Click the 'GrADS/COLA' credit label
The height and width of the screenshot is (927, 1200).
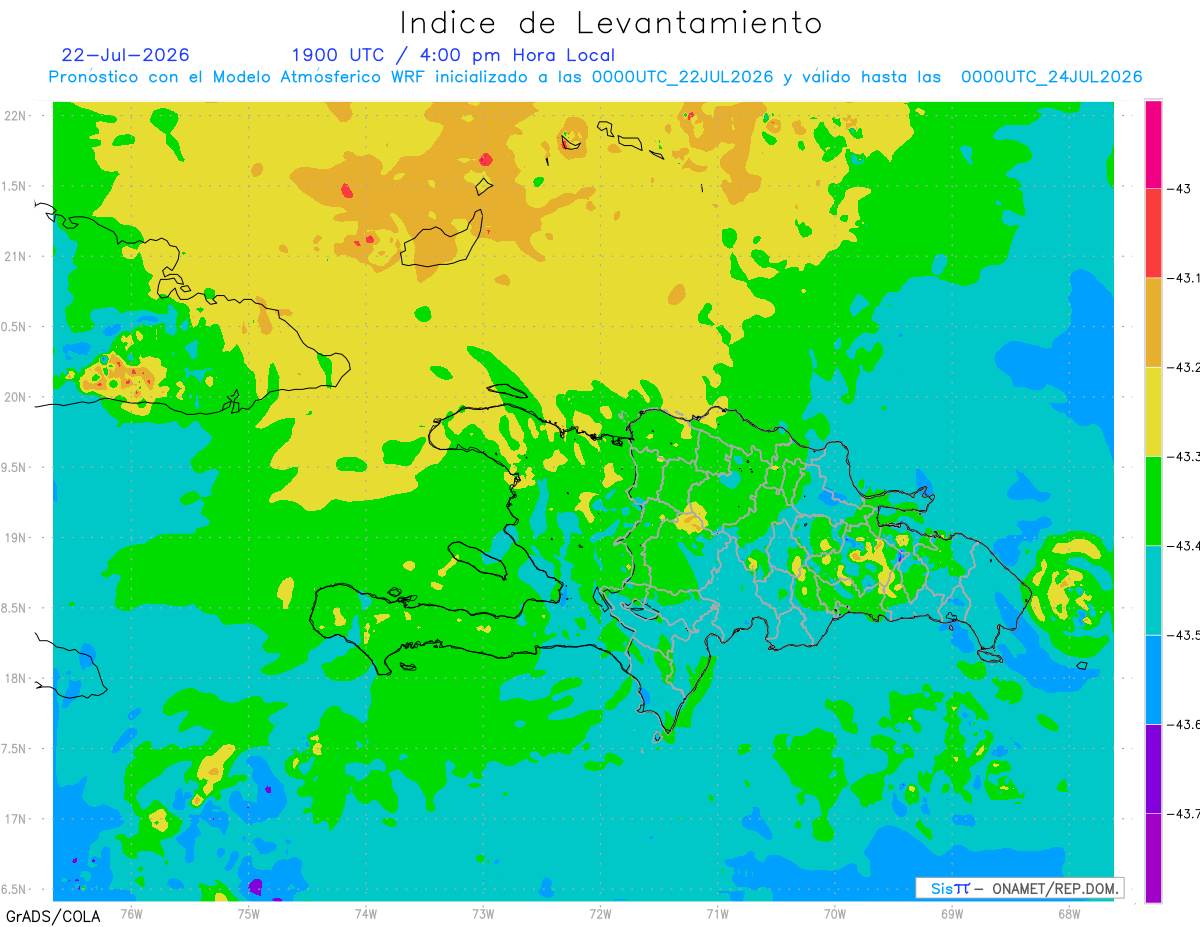tap(53, 916)
